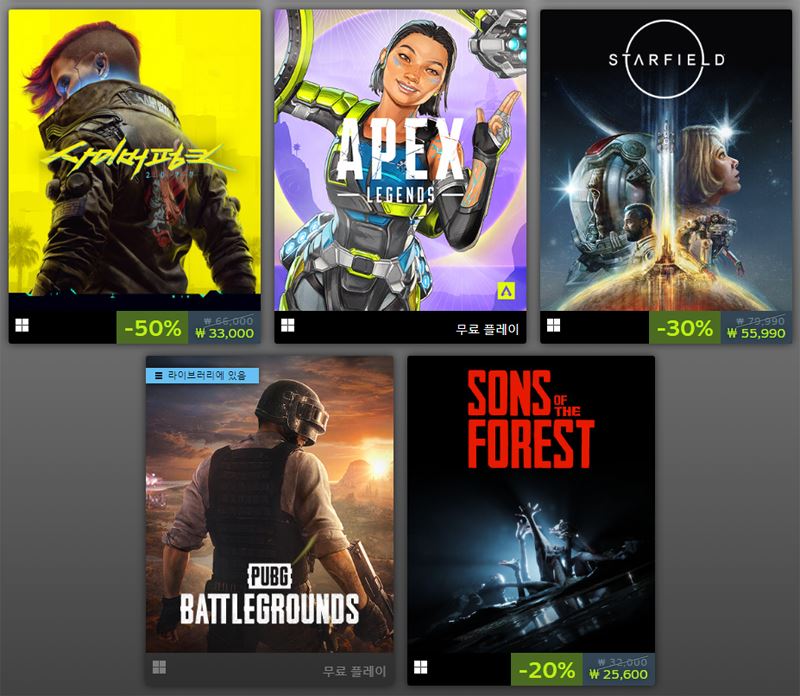Viewport: 800px width, 696px height.
Task: Click the 무료 플레이 label under PUBG
Action: point(355,671)
